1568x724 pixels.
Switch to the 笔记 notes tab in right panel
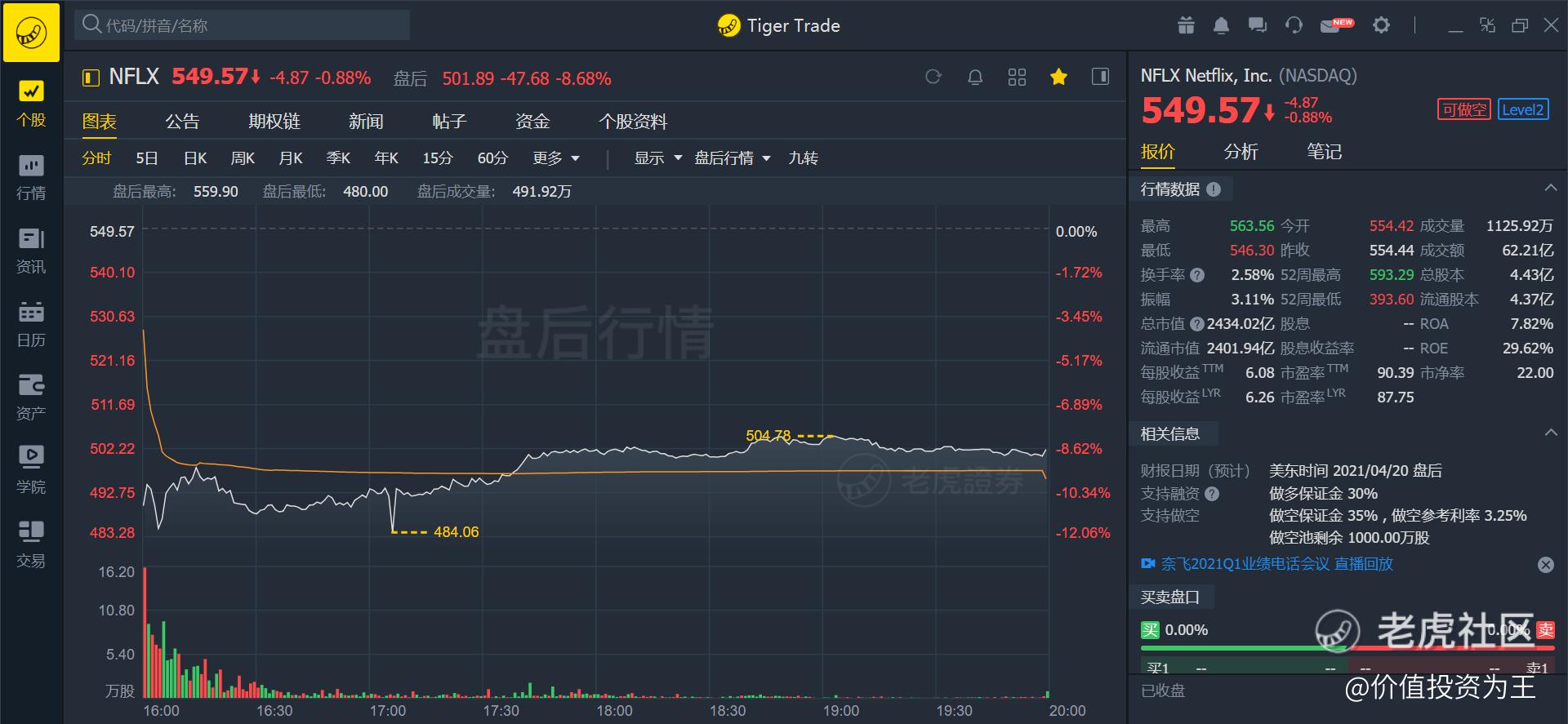pos(1324,152)
